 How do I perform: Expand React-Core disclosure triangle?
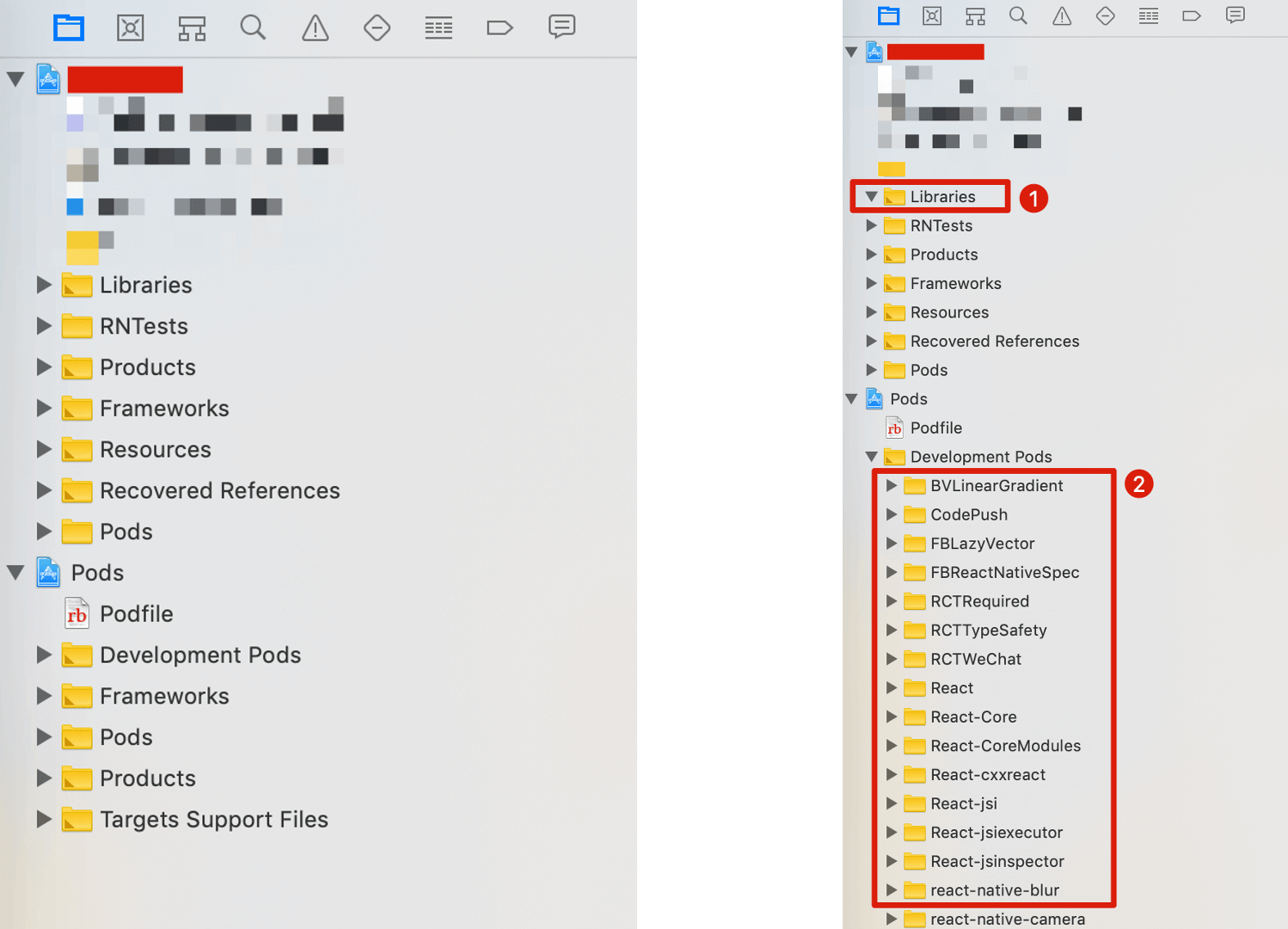click(x=892, y=717)
